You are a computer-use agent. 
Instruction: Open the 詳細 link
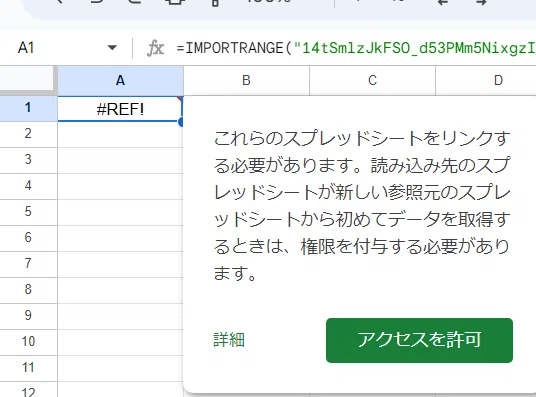(229, 340)
